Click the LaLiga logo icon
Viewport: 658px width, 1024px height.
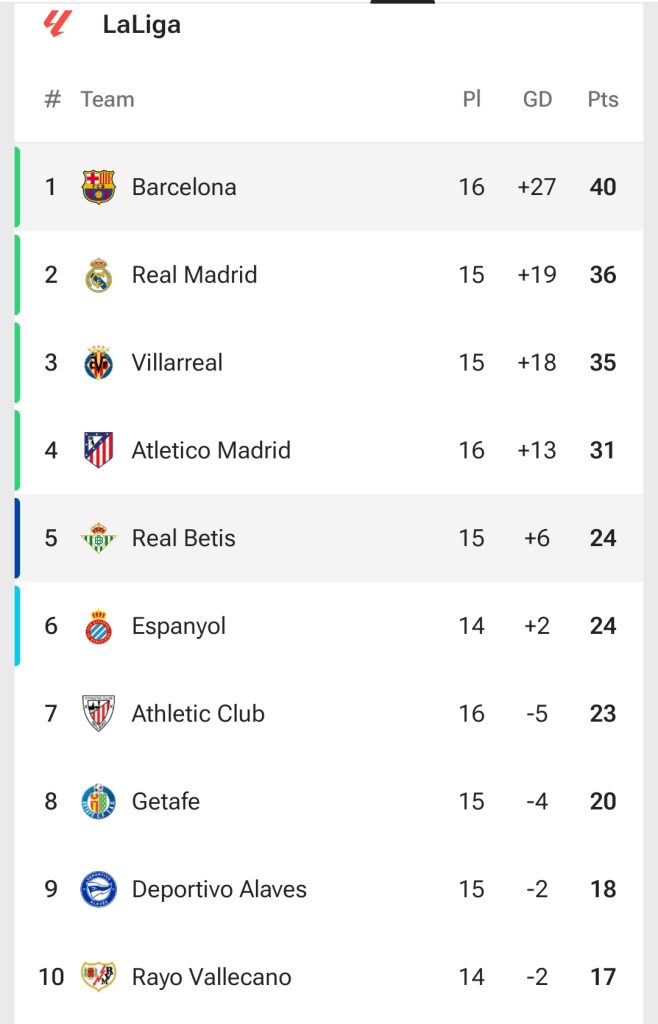coord(57,23)
